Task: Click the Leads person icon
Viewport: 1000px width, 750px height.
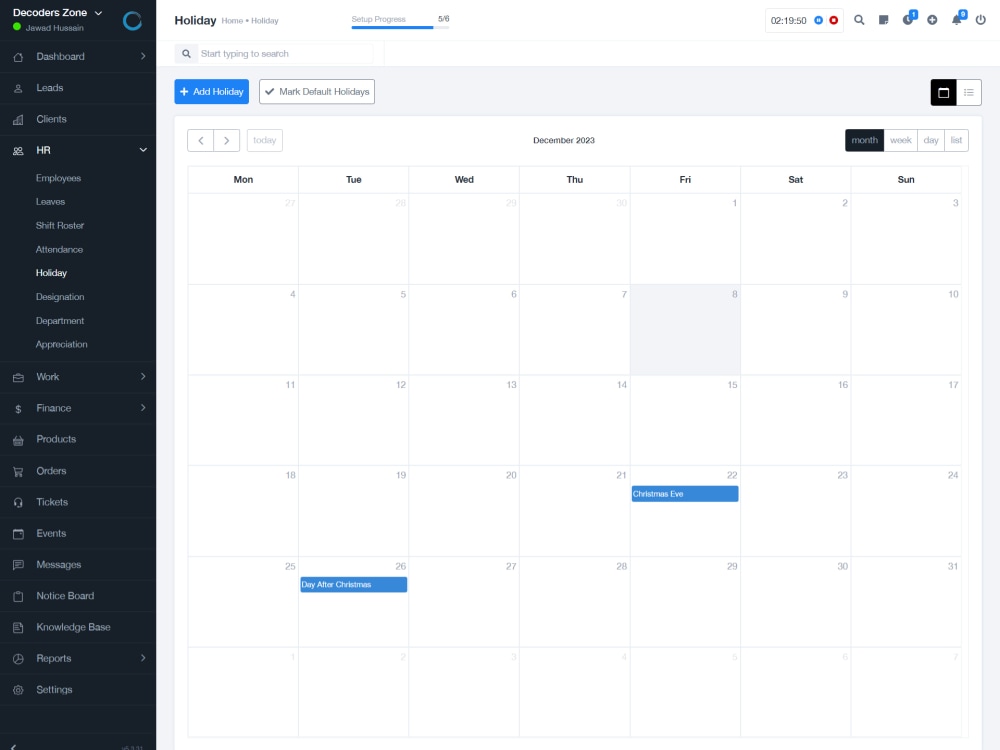Action: point(18,88)
